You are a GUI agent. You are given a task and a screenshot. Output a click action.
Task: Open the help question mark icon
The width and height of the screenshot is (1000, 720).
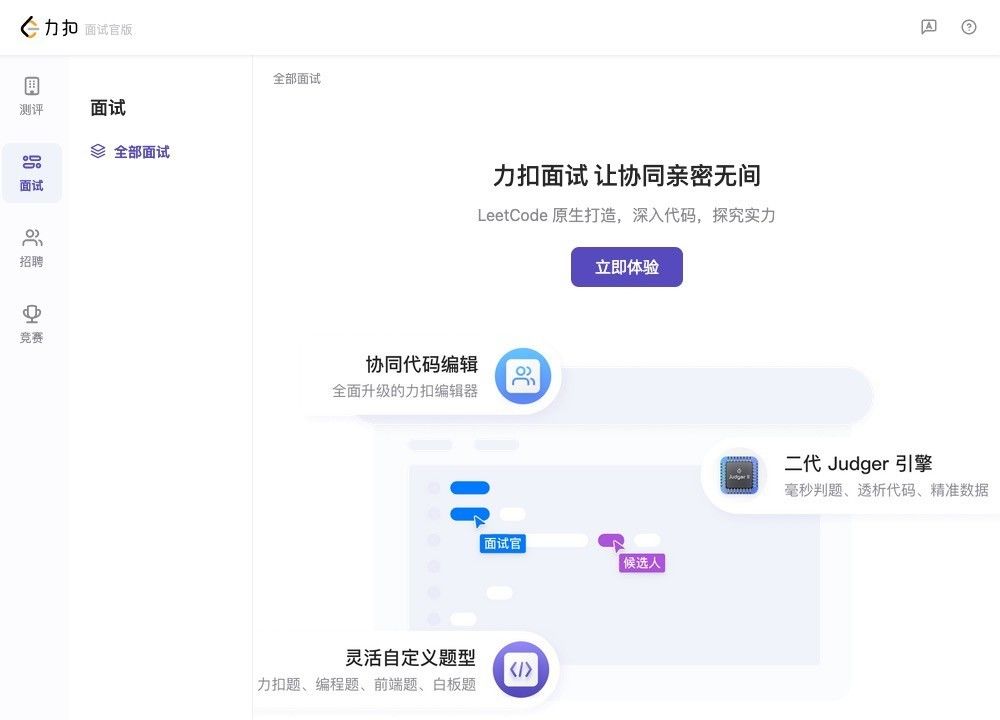tap(969, 27)
